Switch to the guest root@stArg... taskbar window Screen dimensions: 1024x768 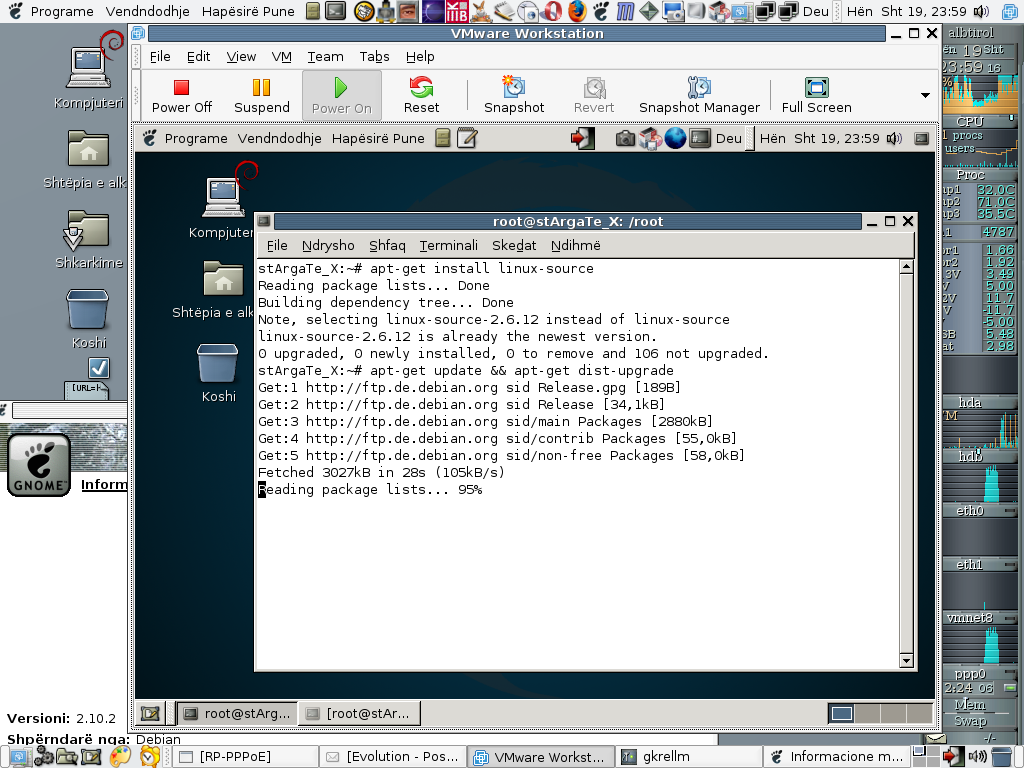[x=237, y=713]
